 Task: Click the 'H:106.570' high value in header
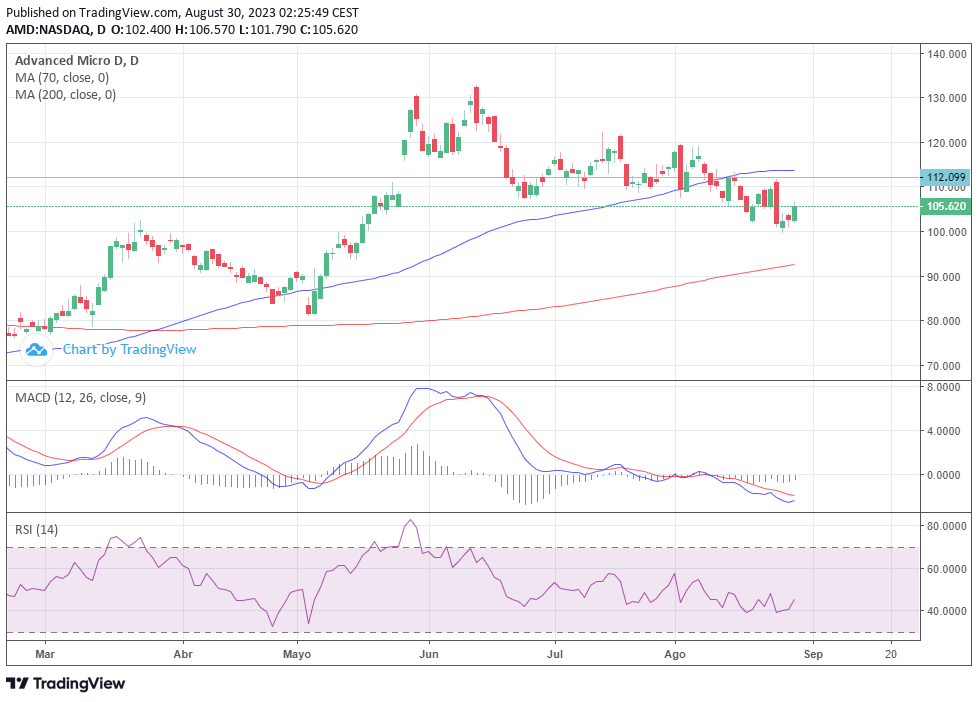205,29
